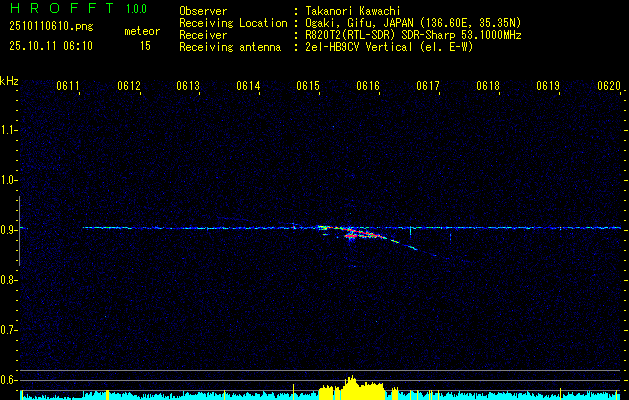The width and height of the screenshot is (629, 400).
Task: Click the 0.6 kHz axis label
Action: [8, 380]
